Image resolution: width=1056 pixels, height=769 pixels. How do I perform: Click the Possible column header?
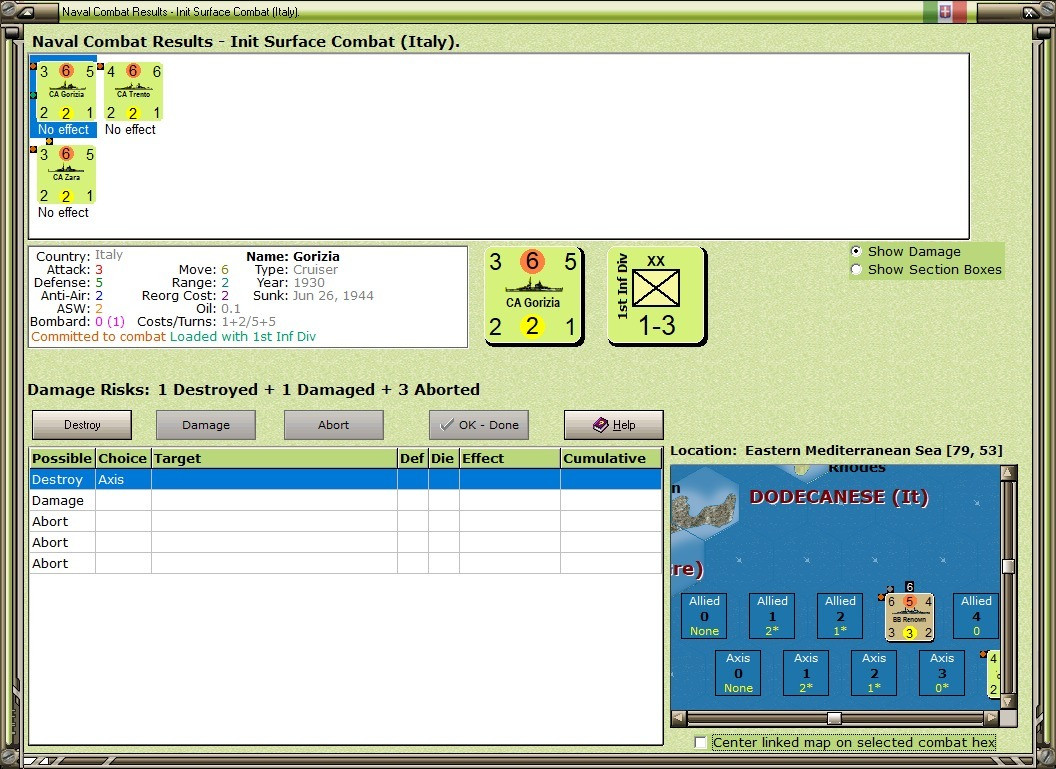tap(63, 459)
